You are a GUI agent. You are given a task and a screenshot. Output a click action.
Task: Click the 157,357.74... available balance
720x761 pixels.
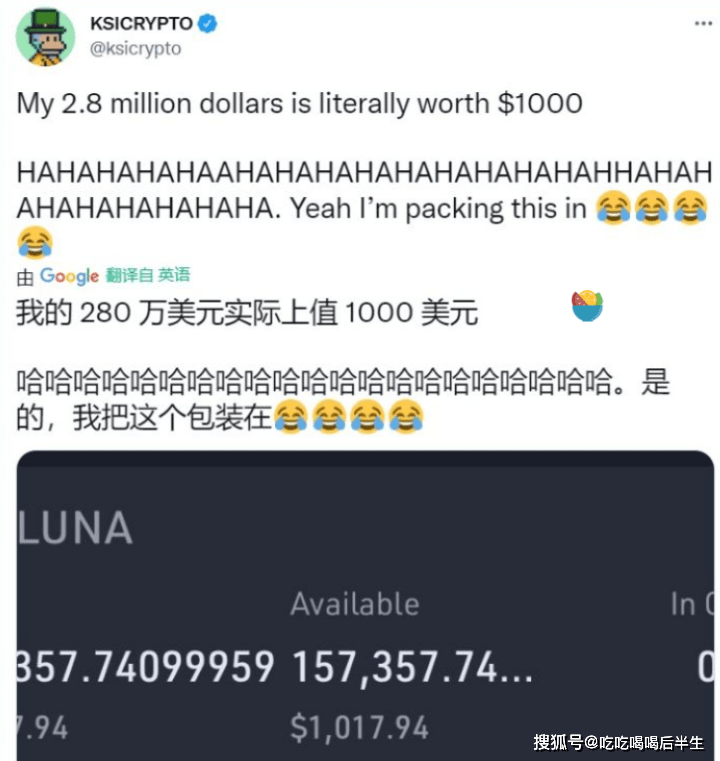[412, 667]
